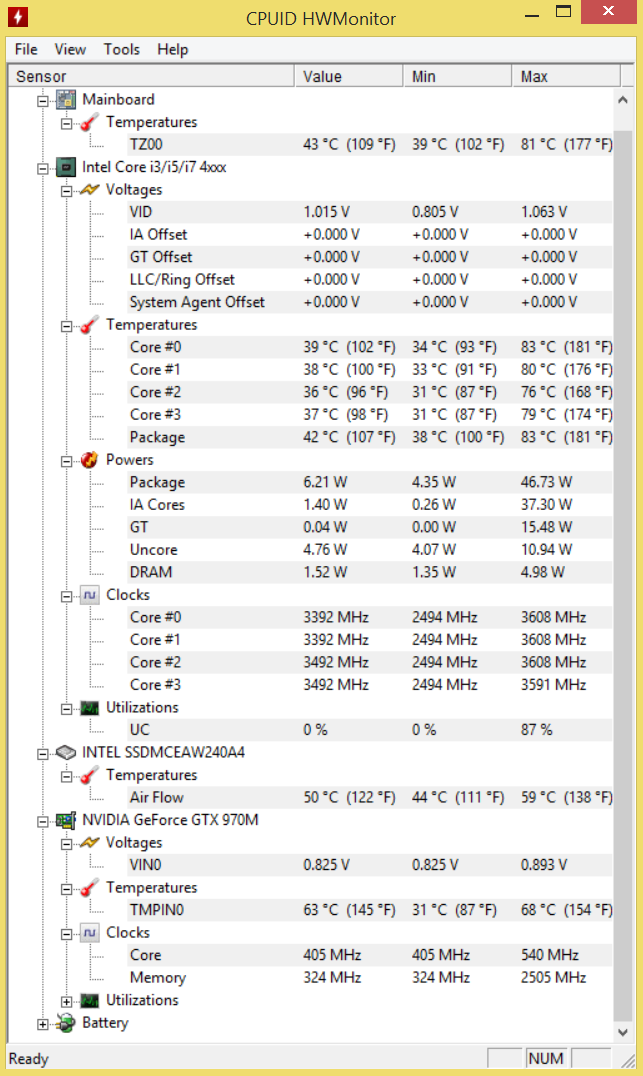This screenshot has width=643, height=1076.
Task: Collapse the Mainboard tree node
Action: coord(43,101)
